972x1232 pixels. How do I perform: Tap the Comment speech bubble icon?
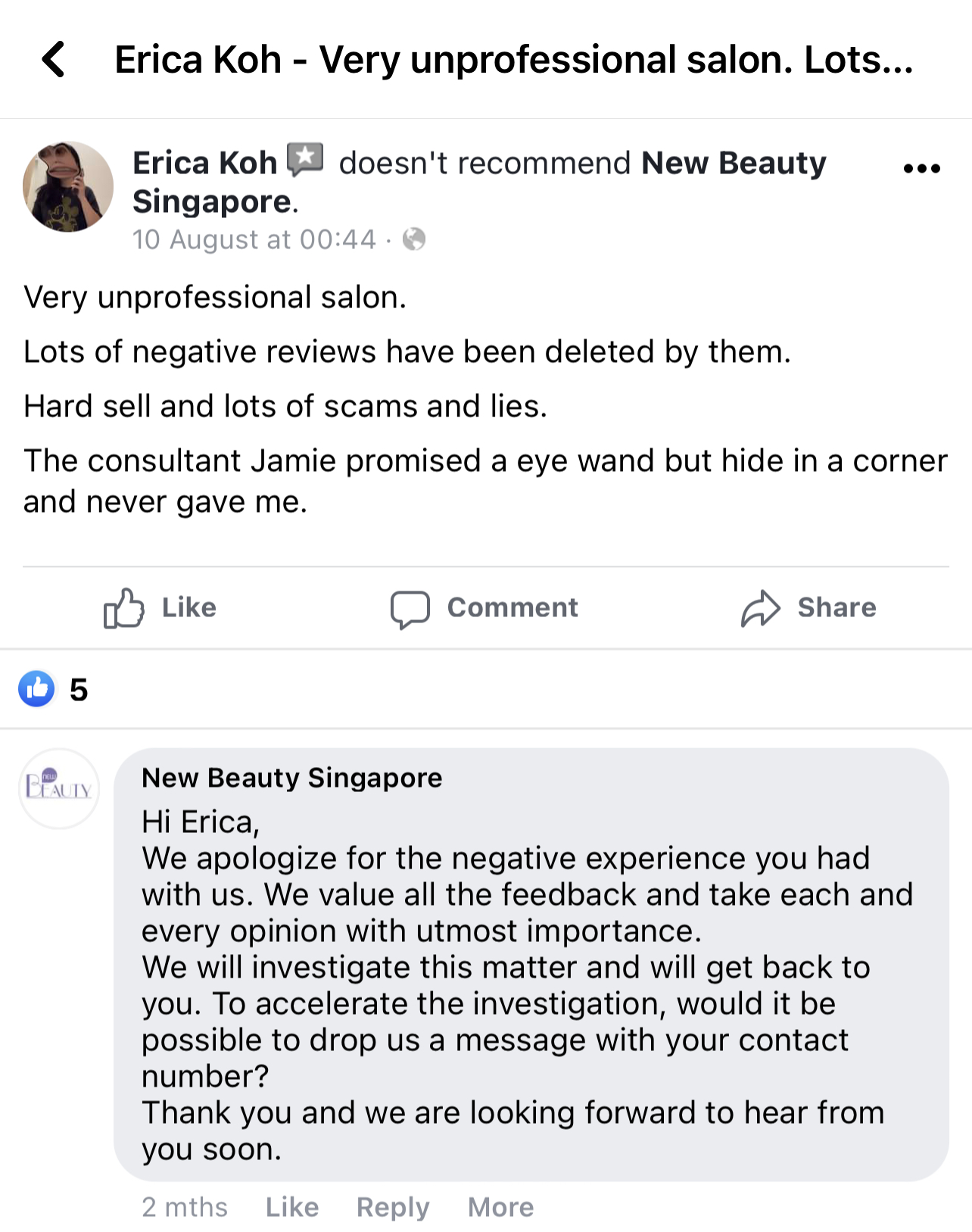point(410,609)
